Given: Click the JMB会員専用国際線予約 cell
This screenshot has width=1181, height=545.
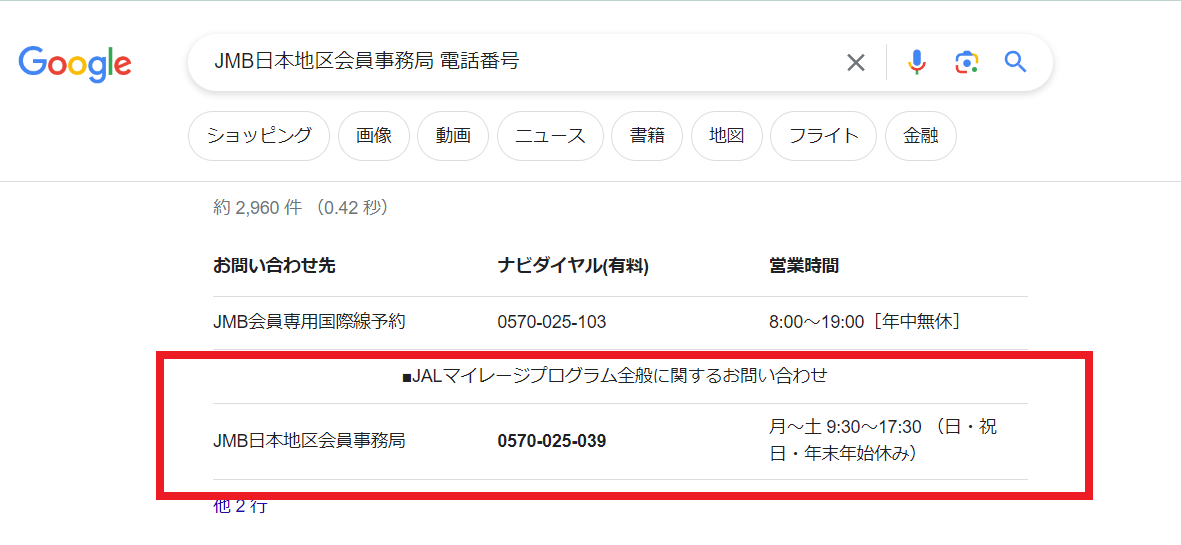Looking at the screenshot, I should click(x=310, y=322).
